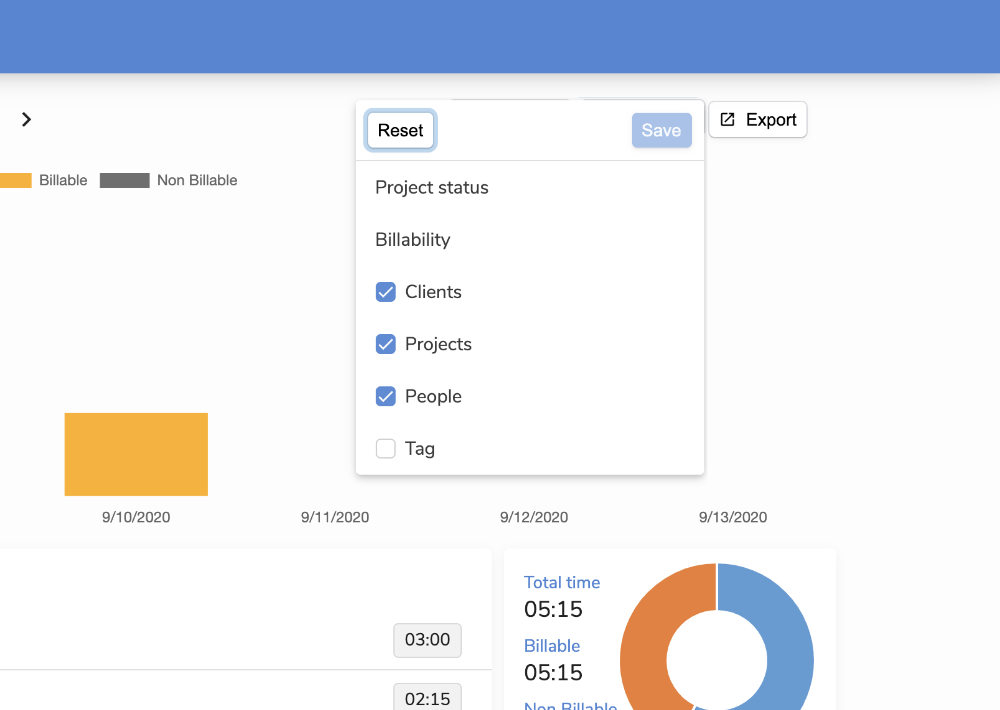This screenshot has height=710, width=1000.
Task: Enable the Tag checkbox
Action: click(x=386, y=449)
